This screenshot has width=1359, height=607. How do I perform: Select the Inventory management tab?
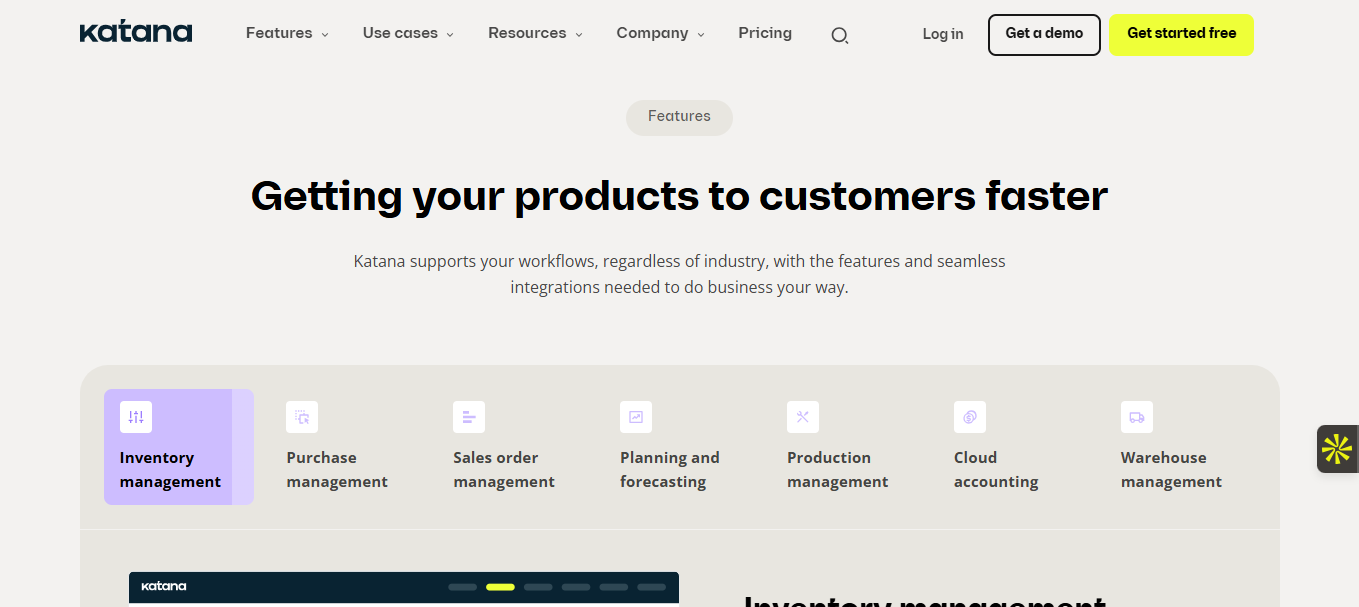[179, 447]
